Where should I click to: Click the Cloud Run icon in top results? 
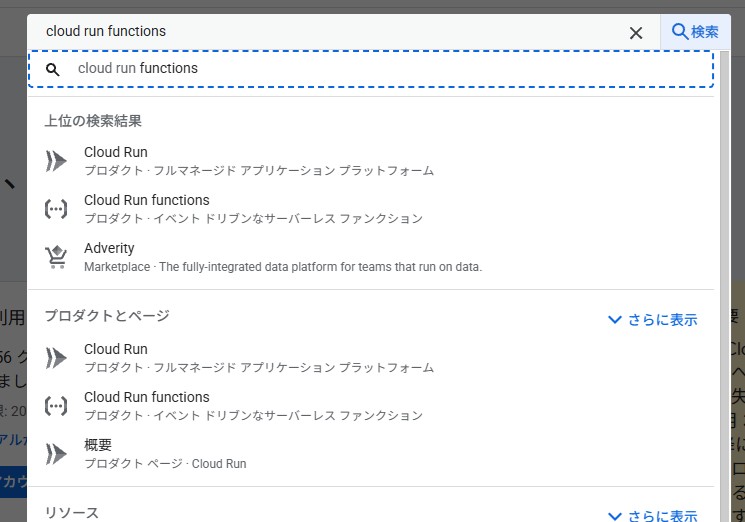[x=57, y=161]
